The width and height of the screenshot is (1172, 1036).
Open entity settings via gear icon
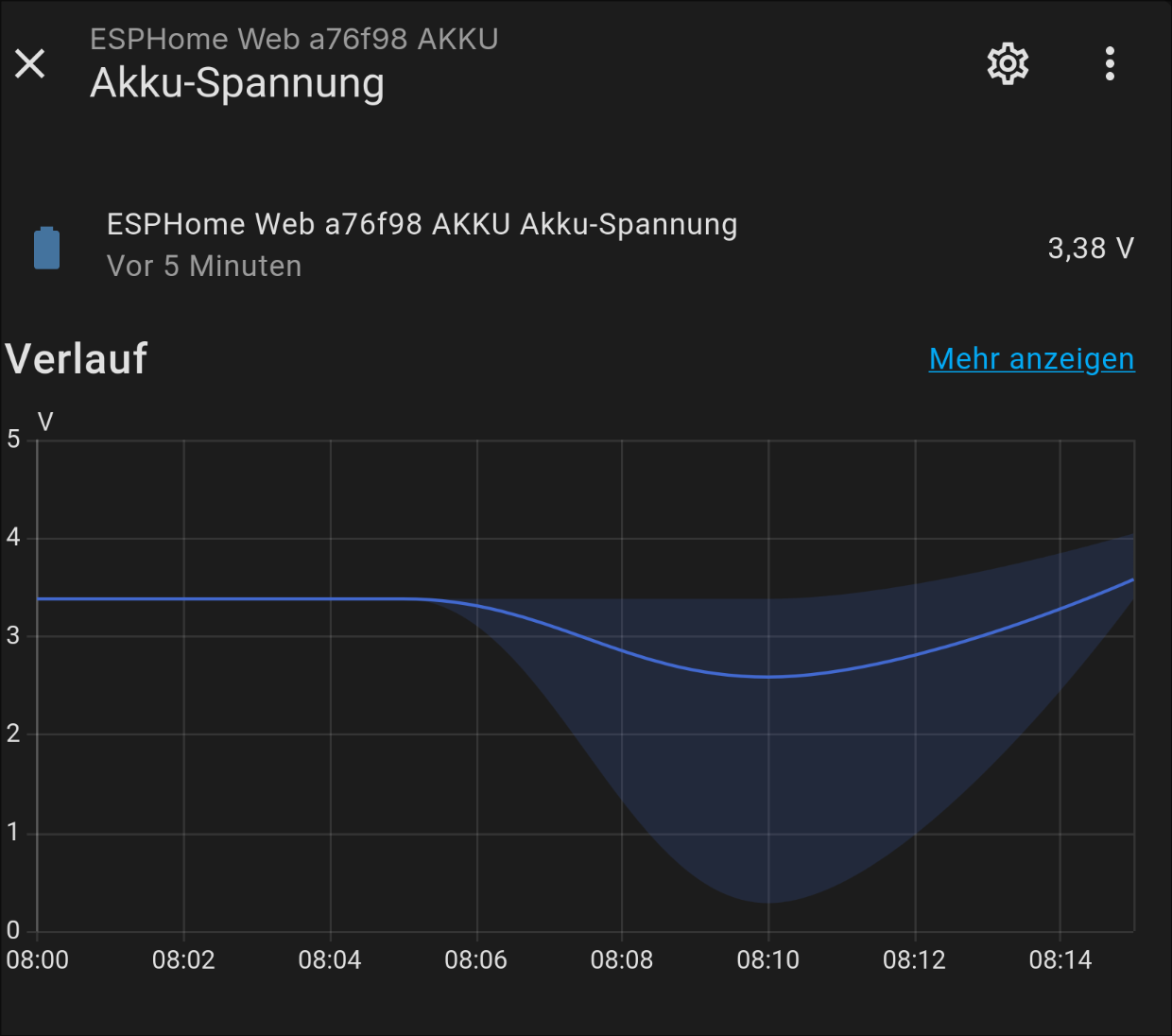point(1008,64)
